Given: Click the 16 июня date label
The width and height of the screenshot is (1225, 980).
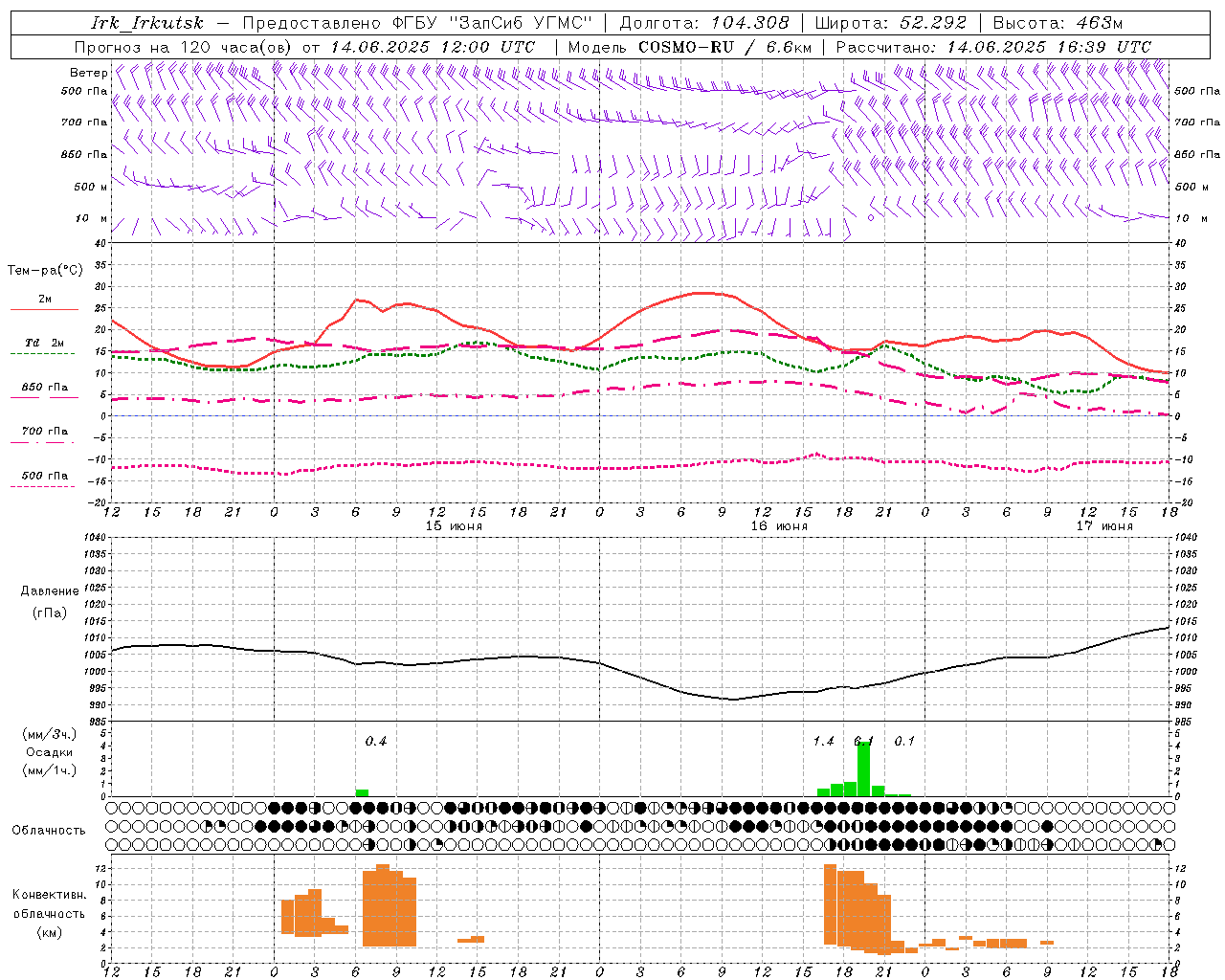Looking at the screenshot, I should [779, 526].
